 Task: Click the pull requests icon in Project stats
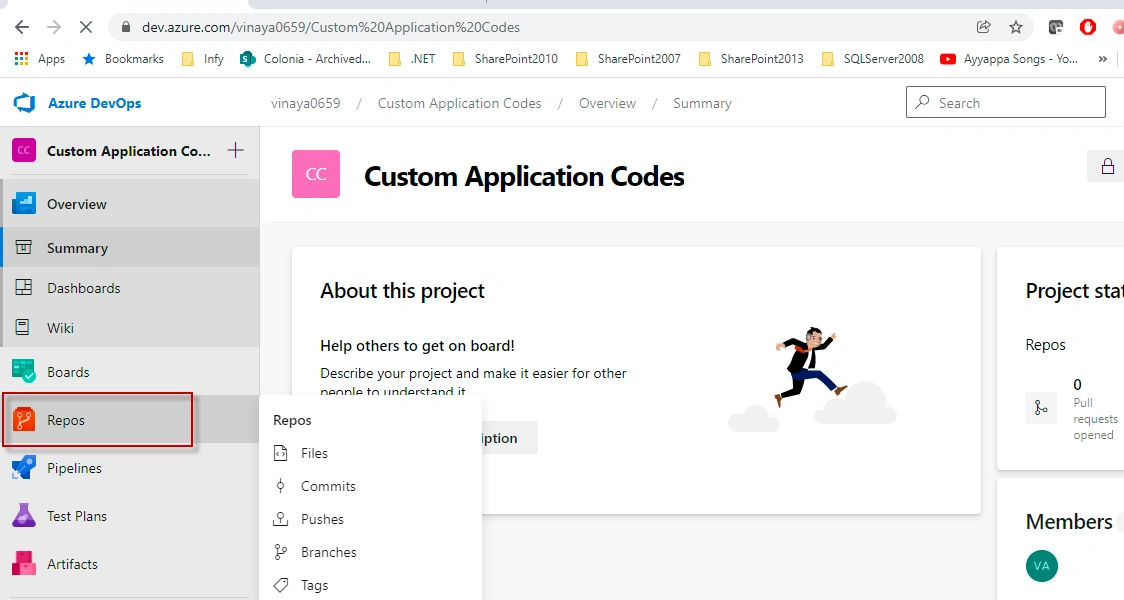click(1041, 408)
